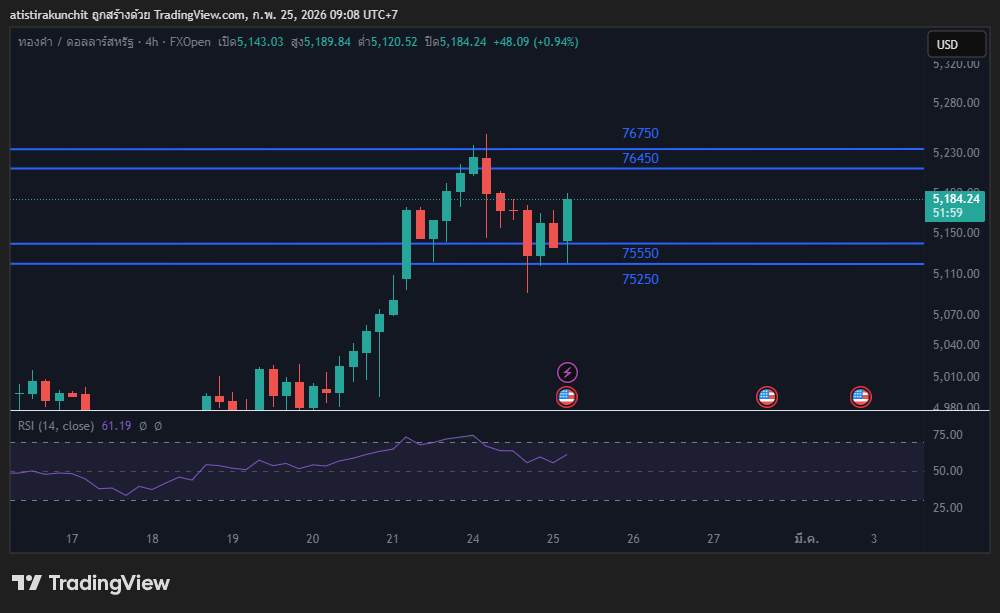Image resolution: width=1000 pixels, height=613 pixels.
Task: Click the 75.00 level on RSI scale
Action: [946, 435]
